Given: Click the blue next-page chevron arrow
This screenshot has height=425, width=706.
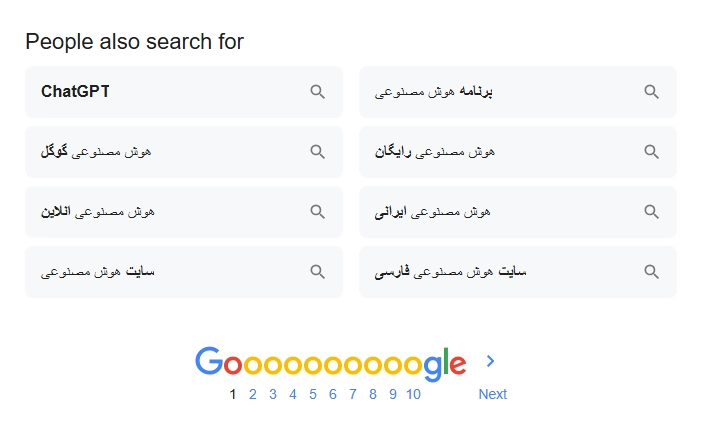Looking at the screenshot, I should 490,362.
